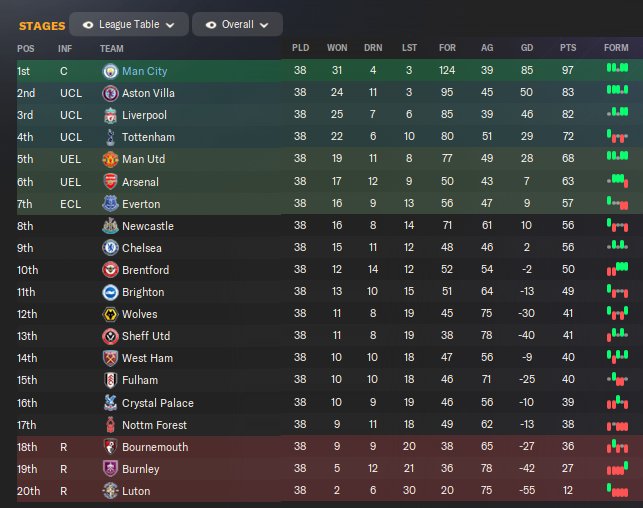Click the Wolves club badge
This screenshot has height=508, width=643.
[x=110, y=314]
